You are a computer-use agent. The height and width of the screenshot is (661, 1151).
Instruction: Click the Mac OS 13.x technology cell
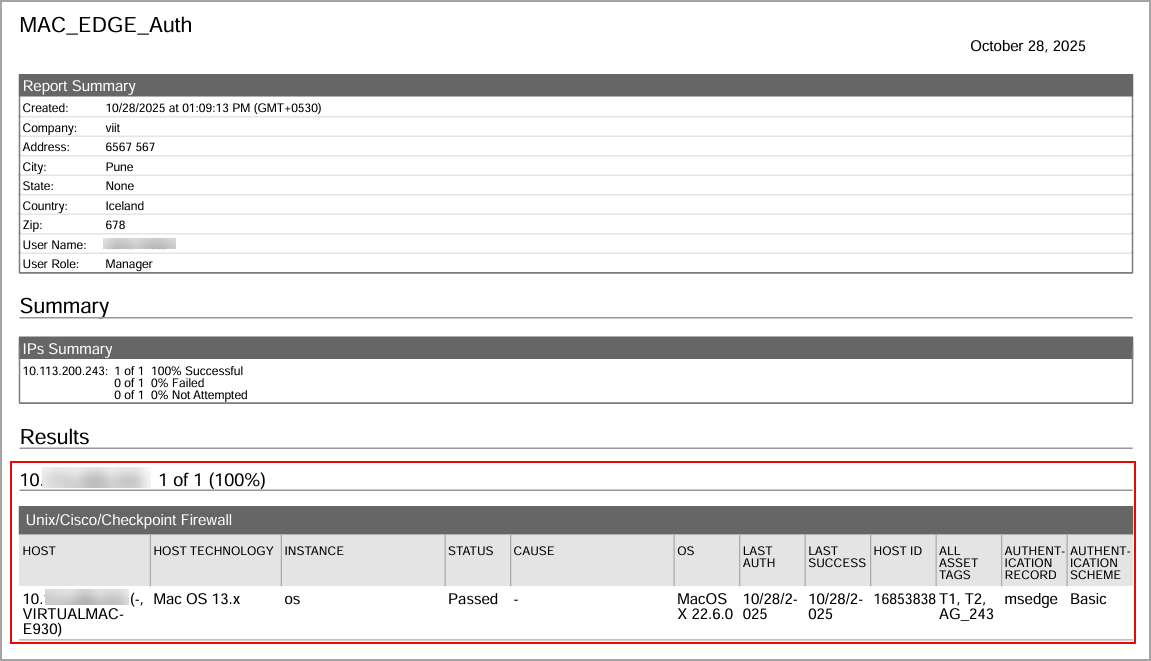tap(196, 599)
